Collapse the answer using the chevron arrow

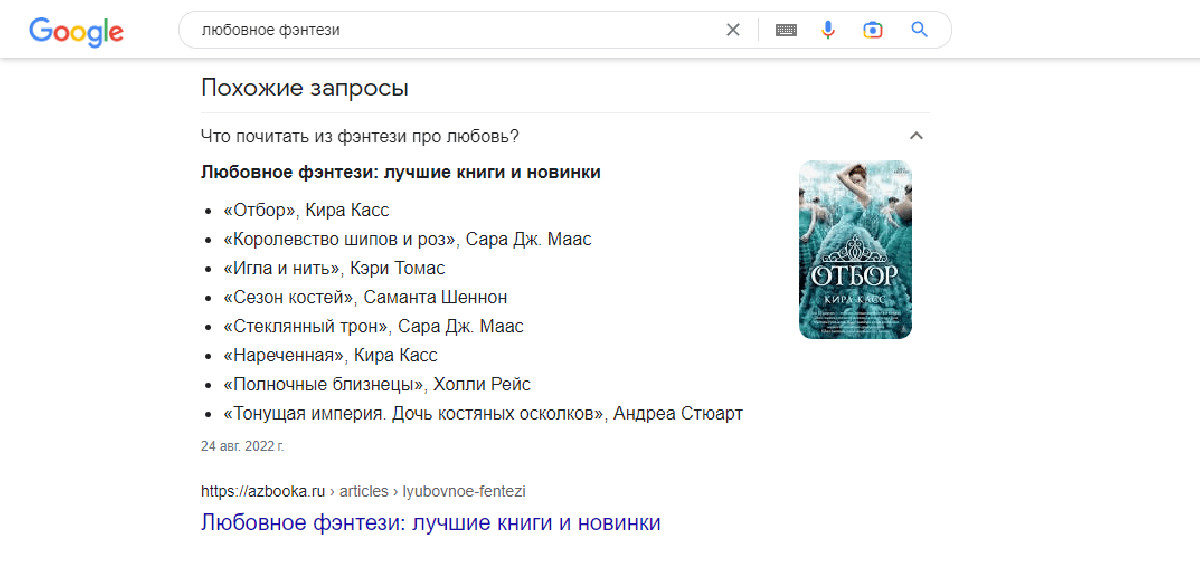[x=916, y=136]
